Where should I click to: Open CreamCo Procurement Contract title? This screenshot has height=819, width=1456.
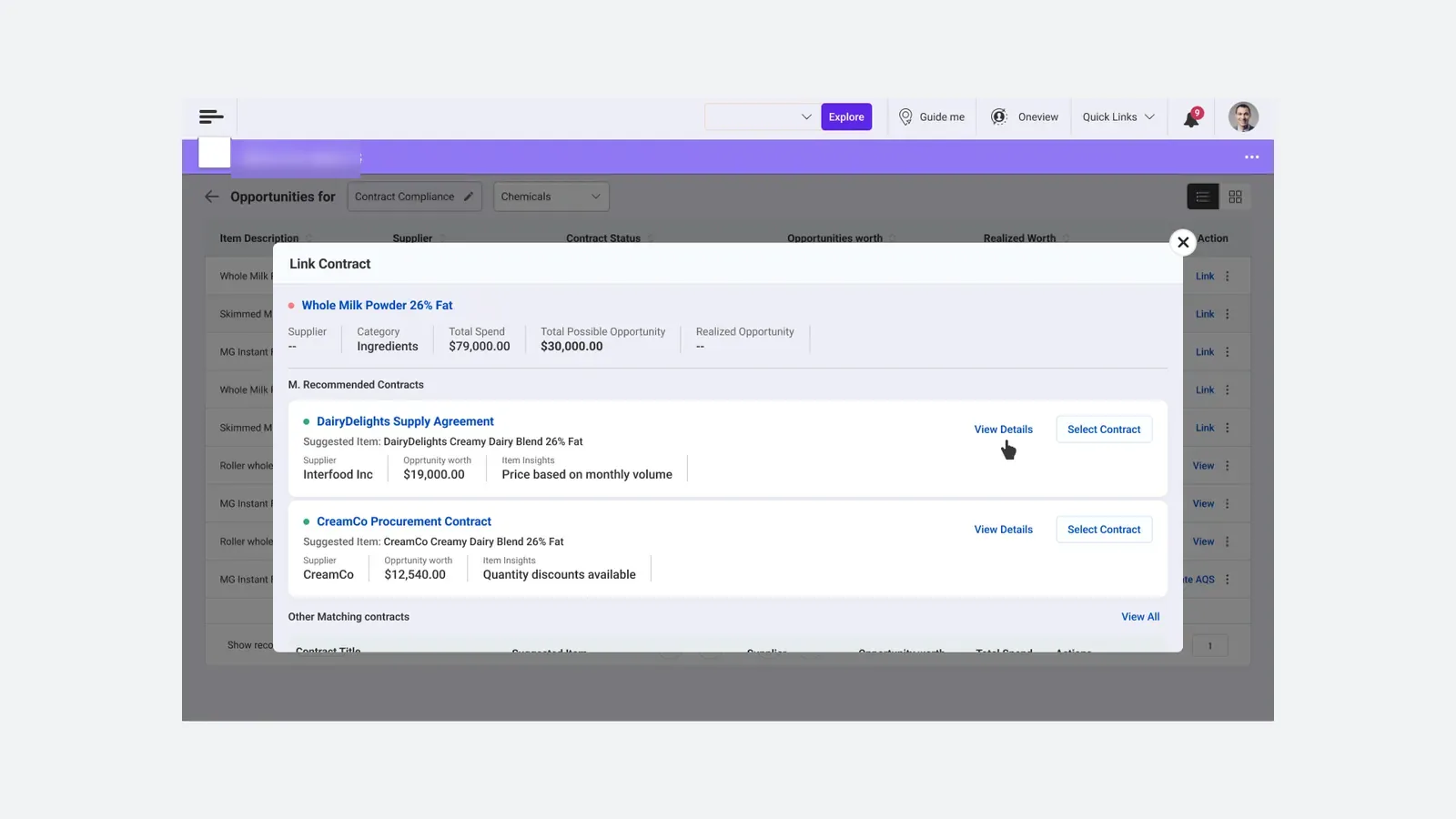tap(404, 521)
